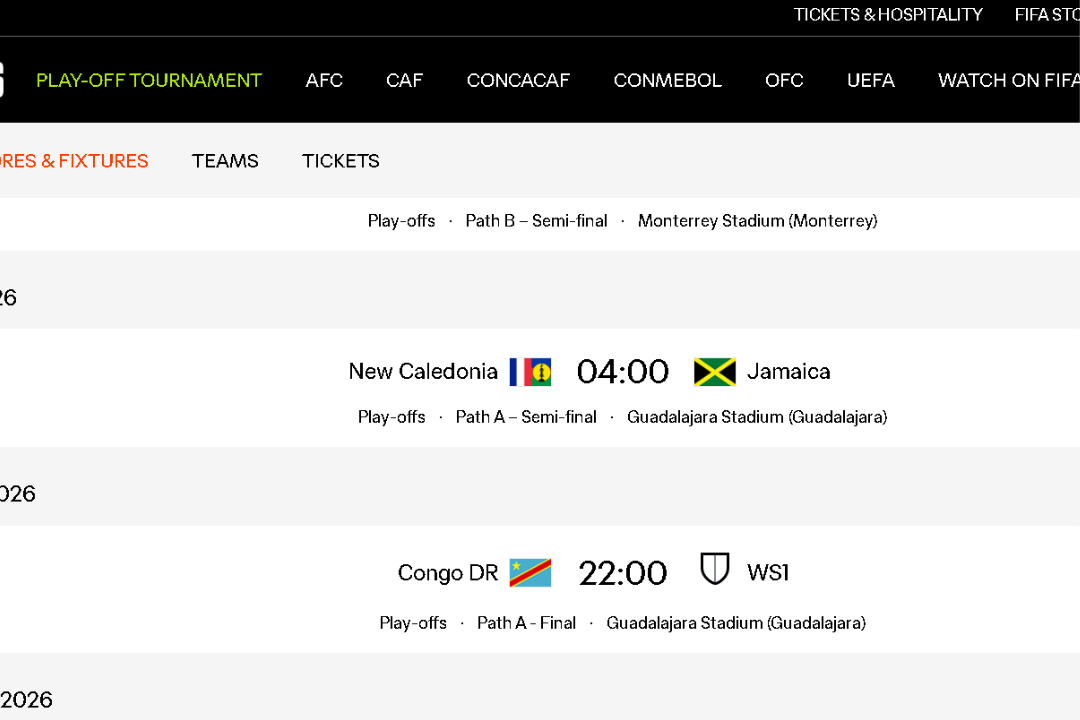1080x720 pixels.
Task: Switch to the Teams tab
Action: (225, 161)
